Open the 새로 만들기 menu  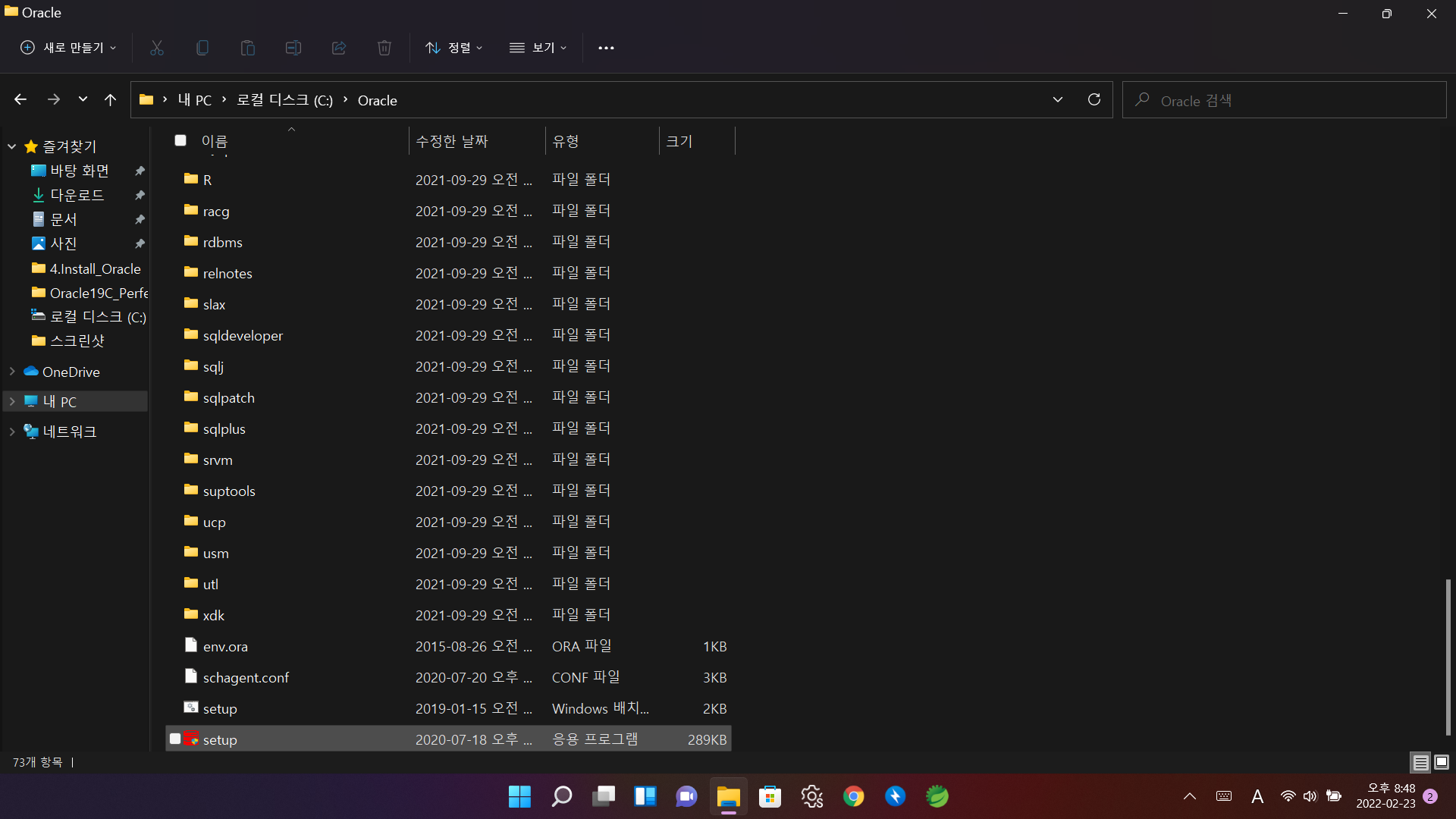pos(68,48)
